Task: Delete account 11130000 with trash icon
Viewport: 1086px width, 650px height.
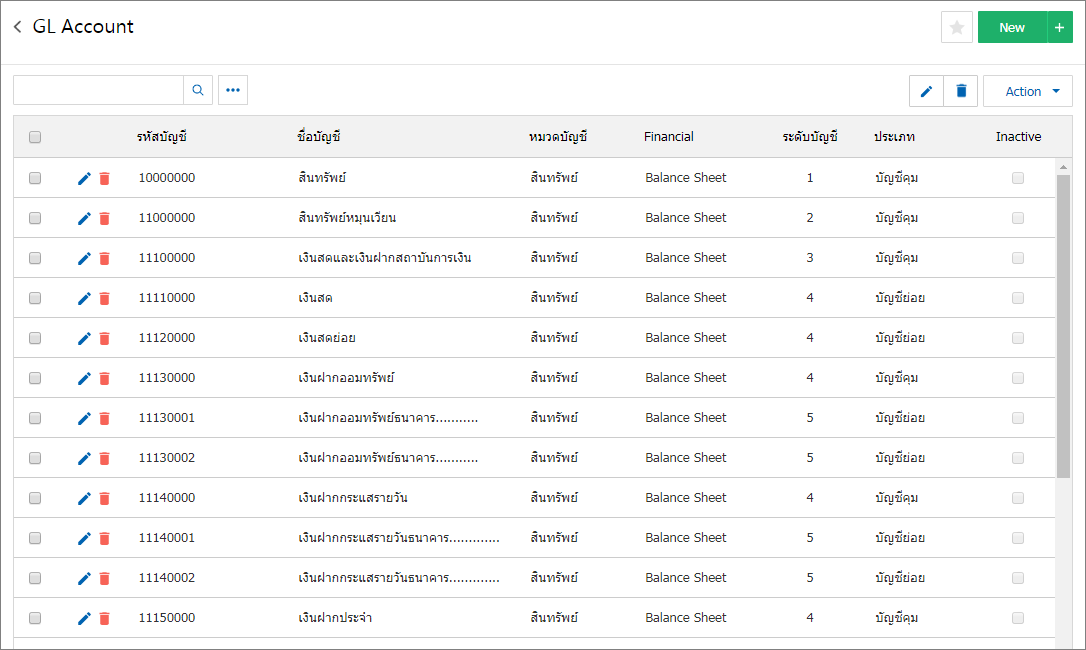Action: [105, 378]
